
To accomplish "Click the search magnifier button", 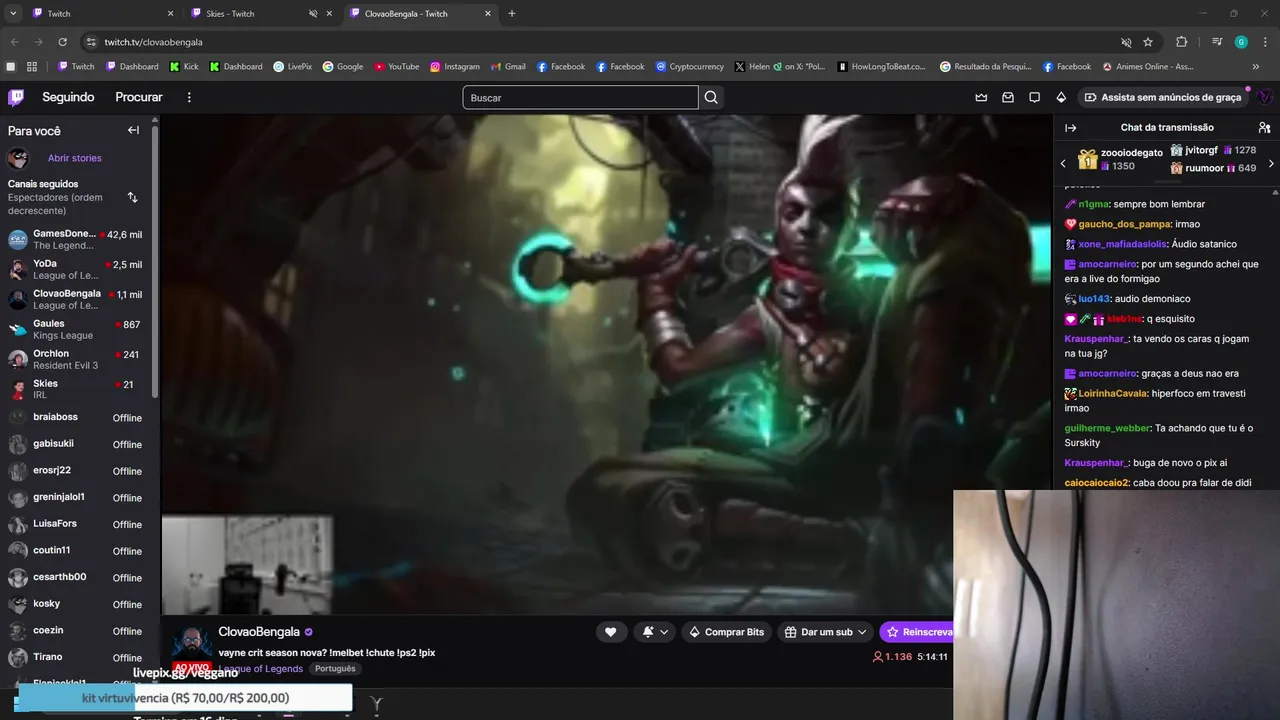I will tap(711, 97).
